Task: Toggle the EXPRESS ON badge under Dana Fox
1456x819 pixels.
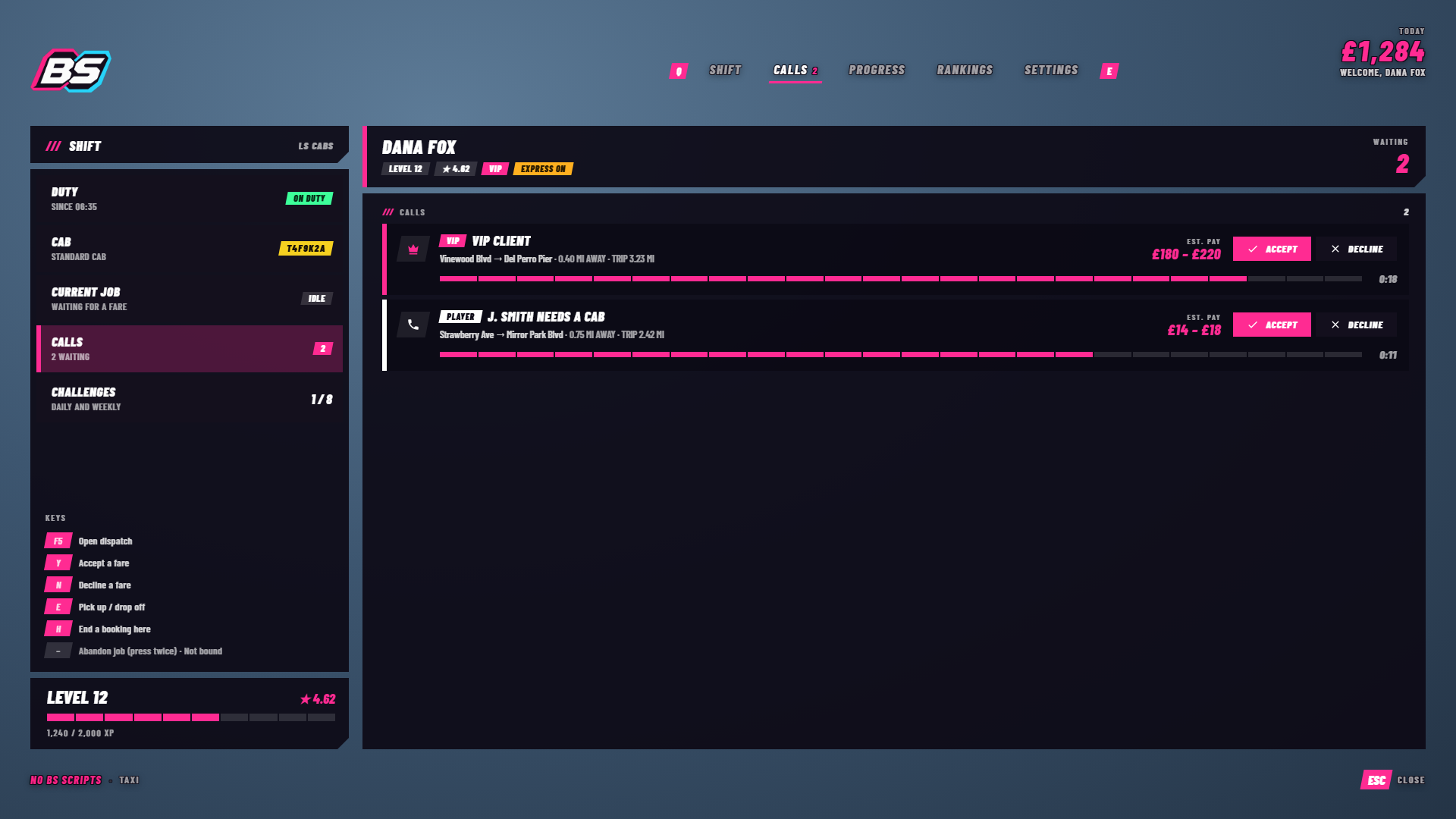Action: [x=543, y=169]
